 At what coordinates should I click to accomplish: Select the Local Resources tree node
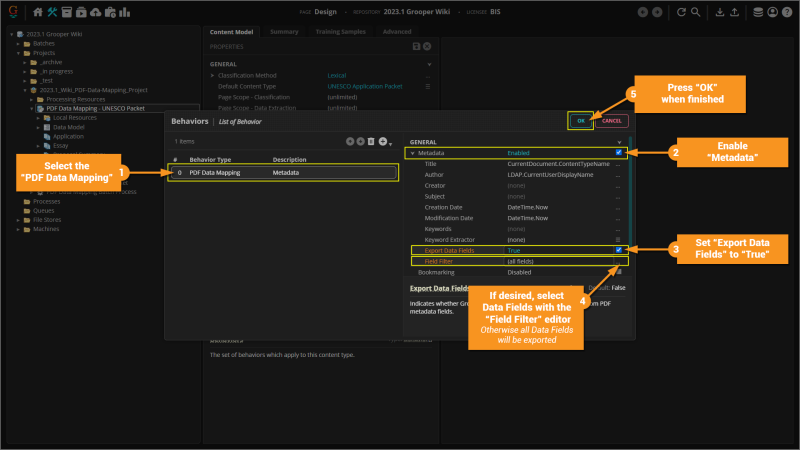pos(74,118)
